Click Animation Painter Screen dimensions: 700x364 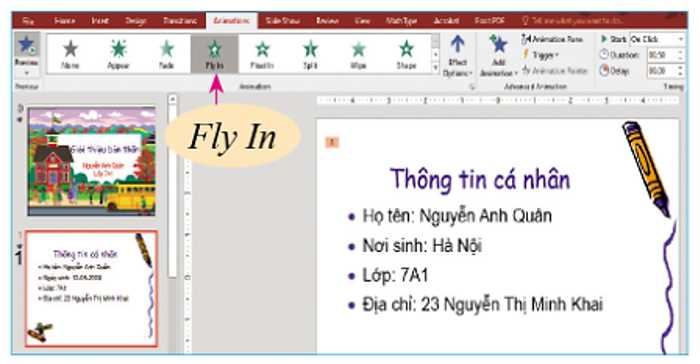pyautogui.click(x=555, y=71)
